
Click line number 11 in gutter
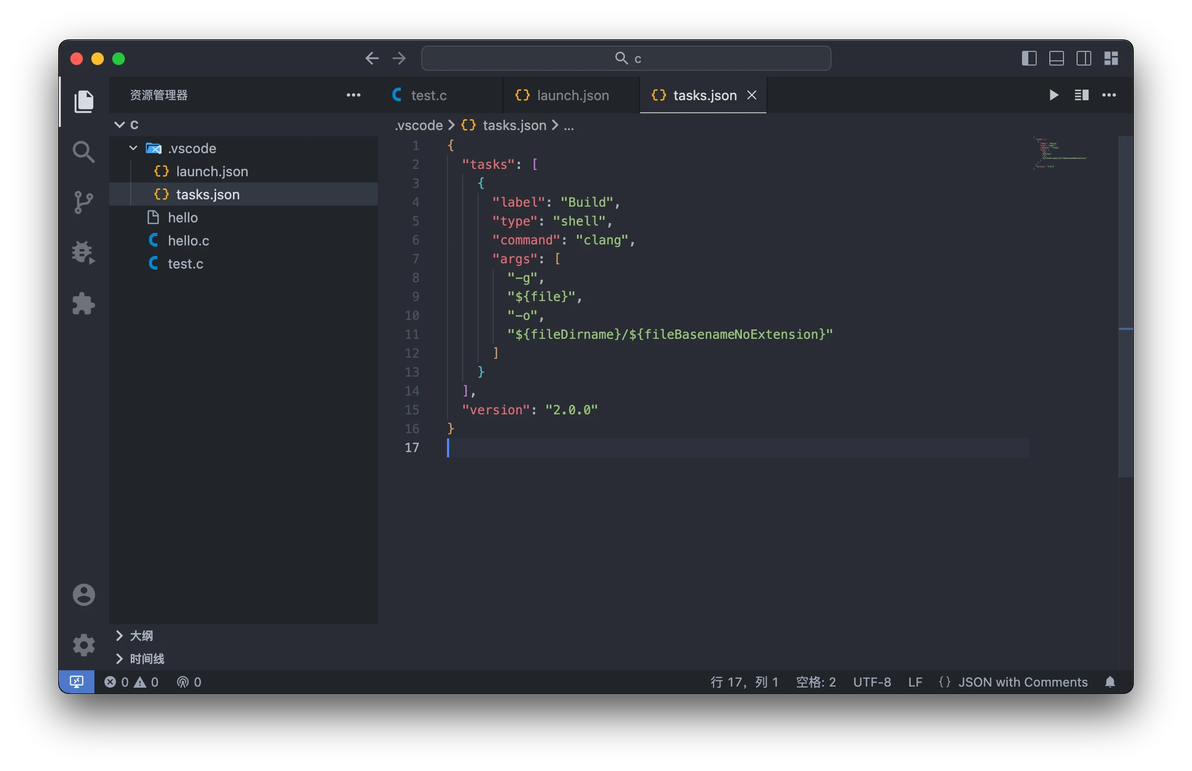tap(411, 335)
